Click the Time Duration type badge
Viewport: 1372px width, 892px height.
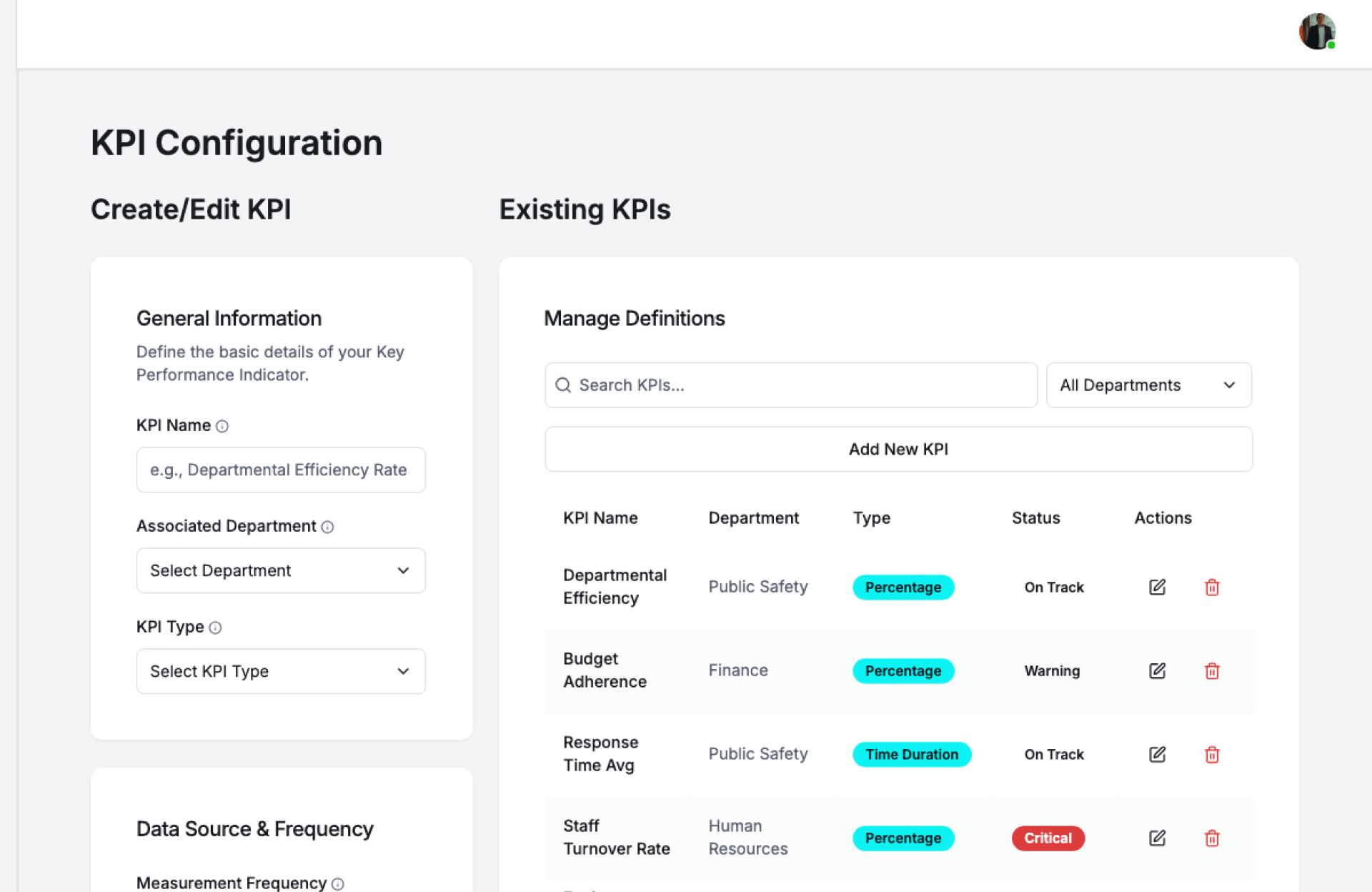click(x=911, y=754)
